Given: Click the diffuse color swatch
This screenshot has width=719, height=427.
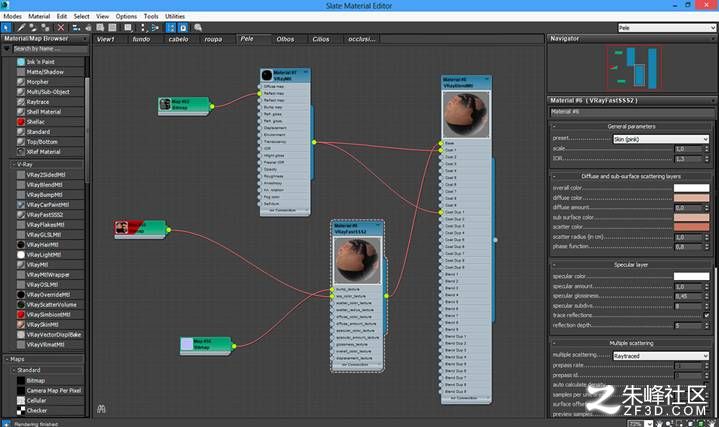Looking at the screenshot, I should click(691, 198).
